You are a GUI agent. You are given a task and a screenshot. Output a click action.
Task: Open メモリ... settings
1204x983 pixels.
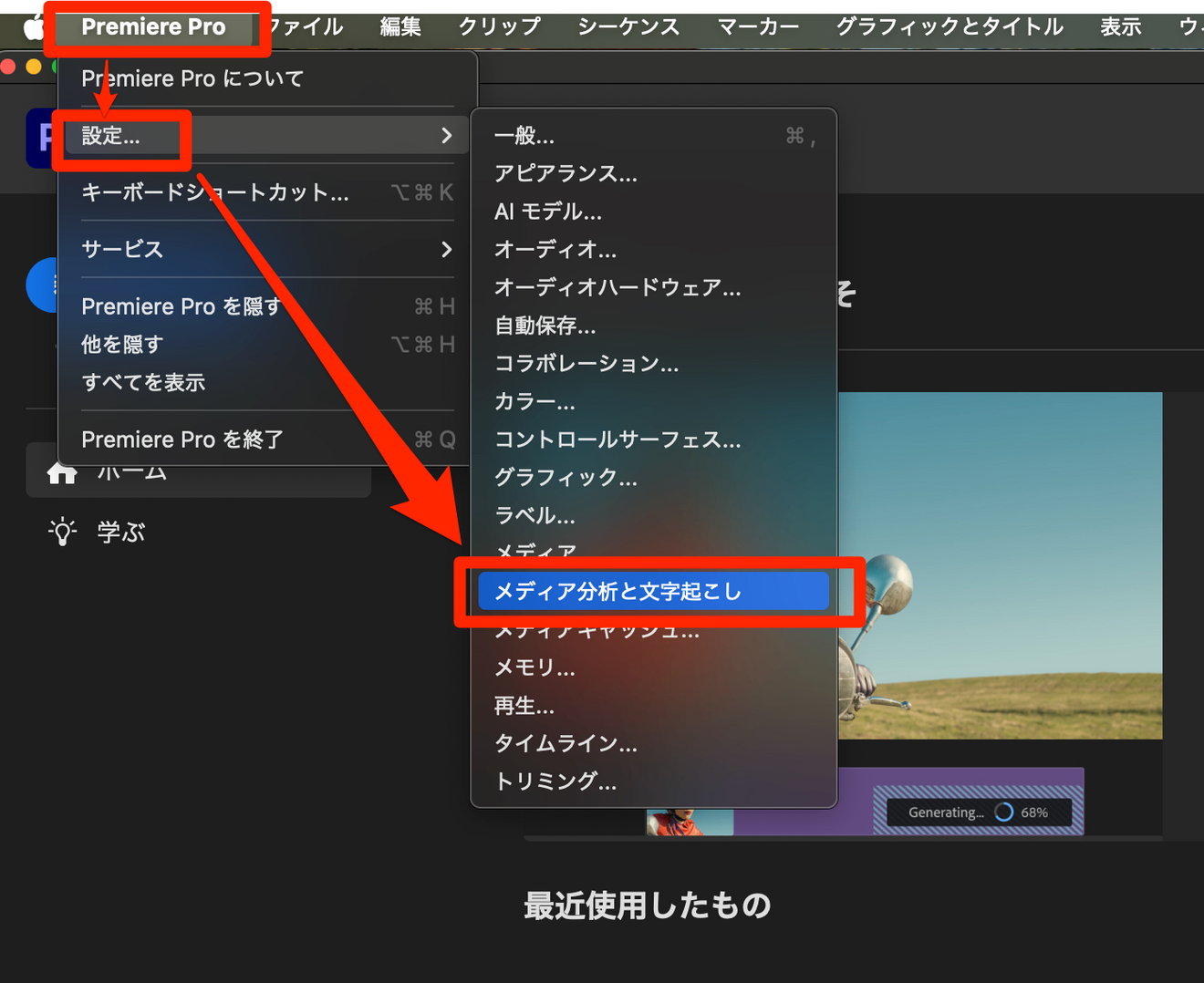click(653, 667)
